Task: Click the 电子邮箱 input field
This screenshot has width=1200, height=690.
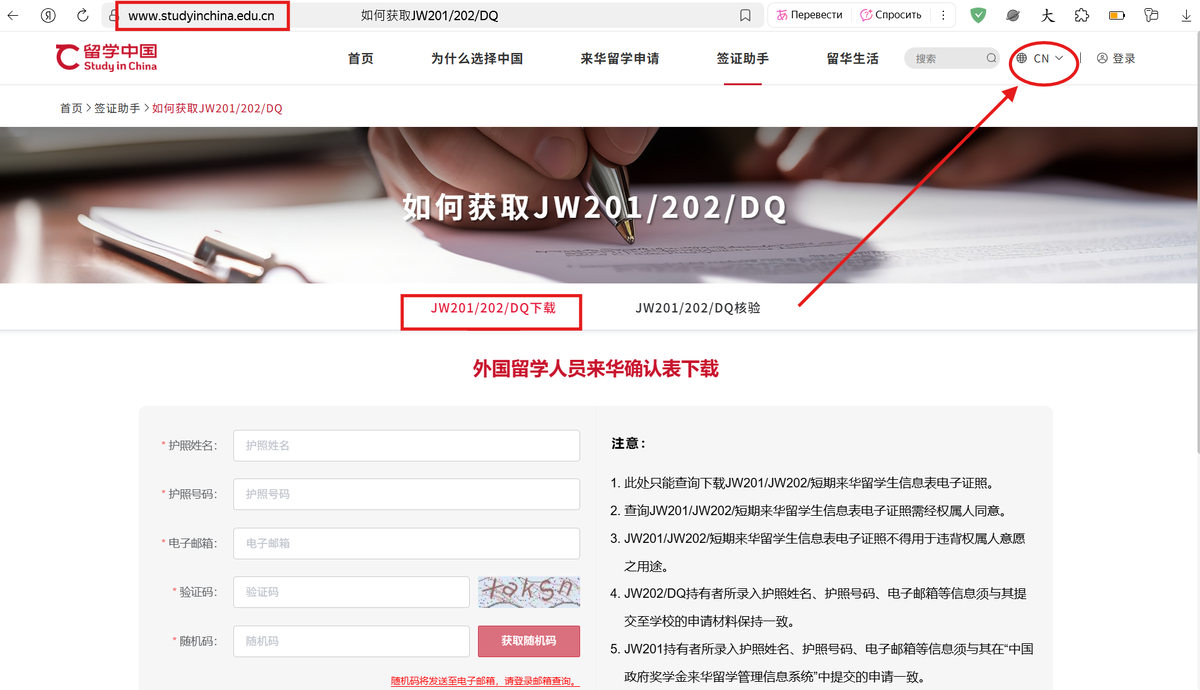Action: (406, 543)
